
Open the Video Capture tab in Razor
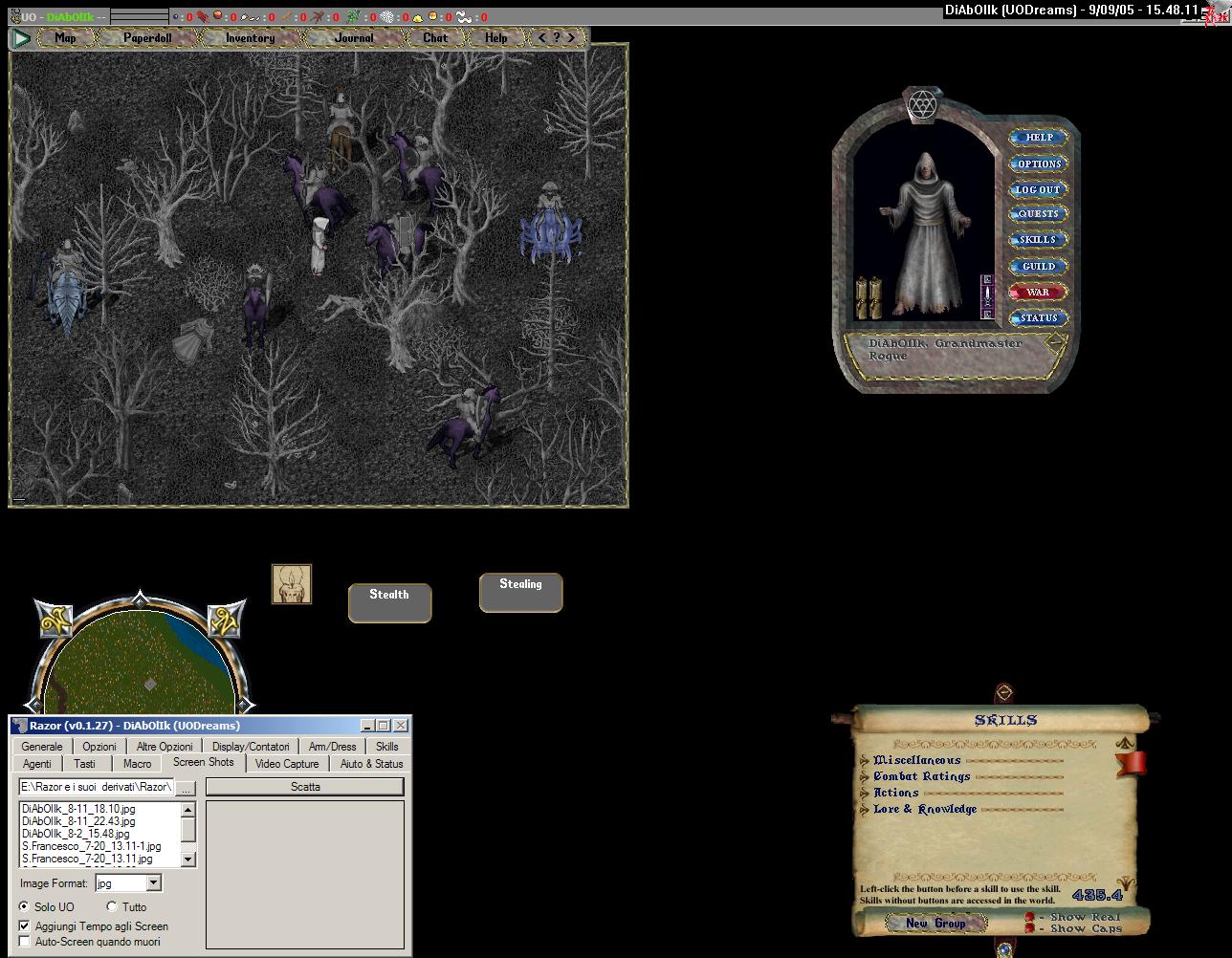point(287,764)
